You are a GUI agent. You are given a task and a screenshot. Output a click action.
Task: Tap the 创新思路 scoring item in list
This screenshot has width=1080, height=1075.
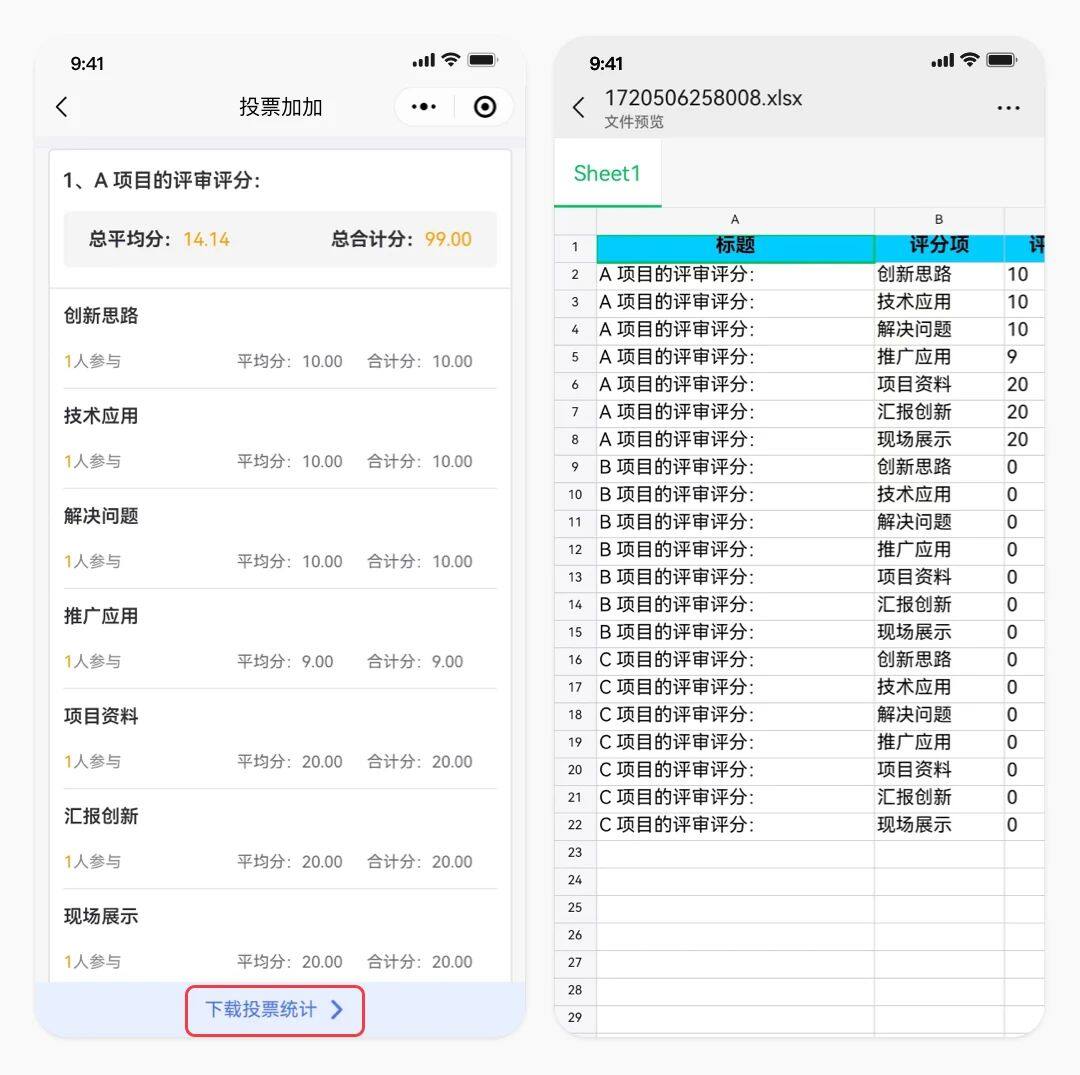[101, 316]
